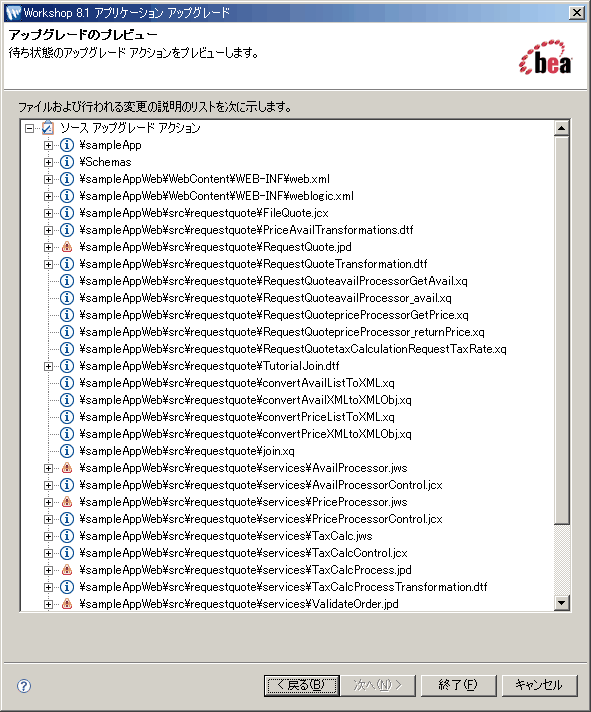
Task: Click the info icon for convertAvailListToXML.xq
Action: point(67,383)
